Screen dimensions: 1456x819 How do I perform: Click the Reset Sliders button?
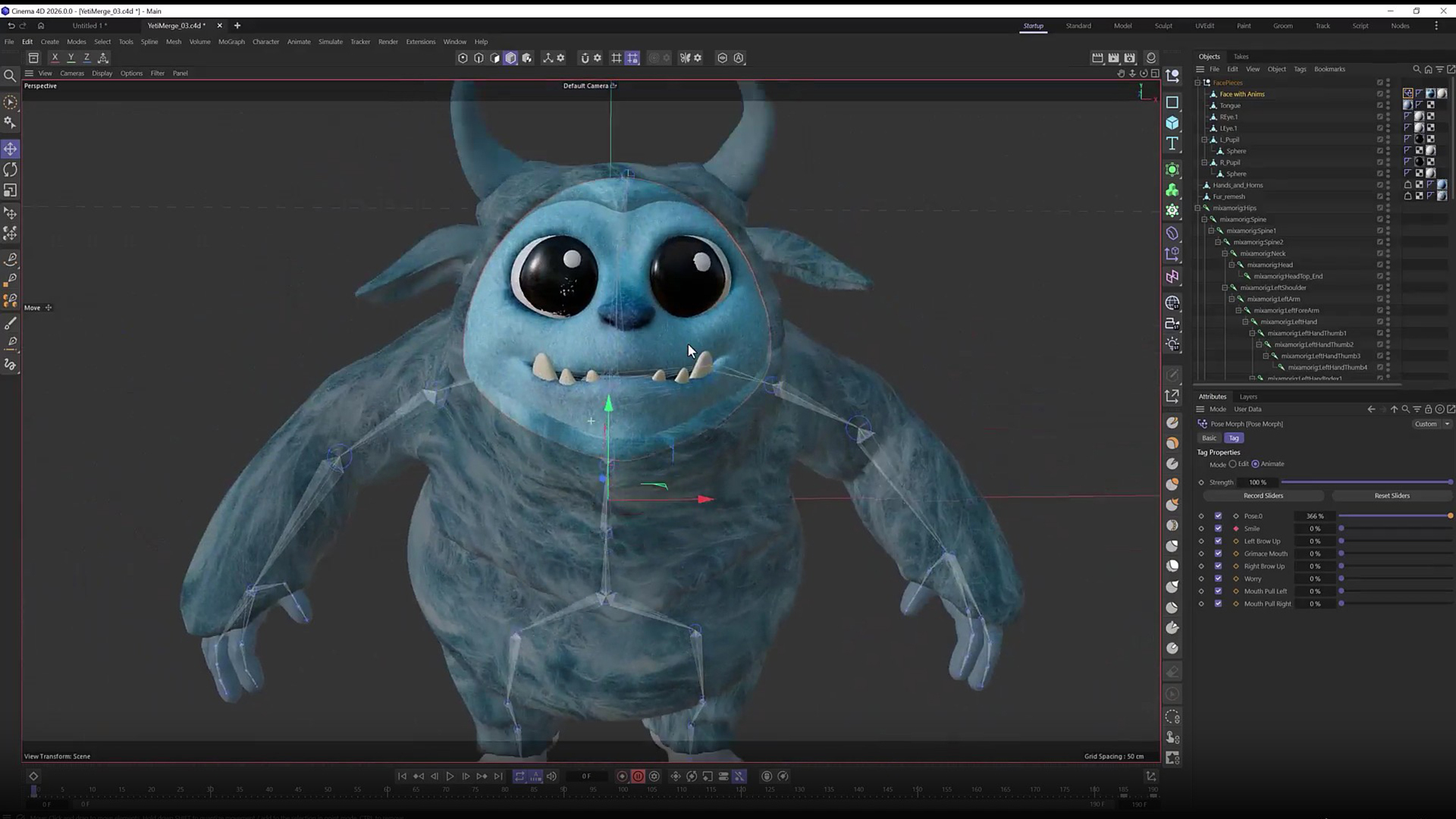1392,495
